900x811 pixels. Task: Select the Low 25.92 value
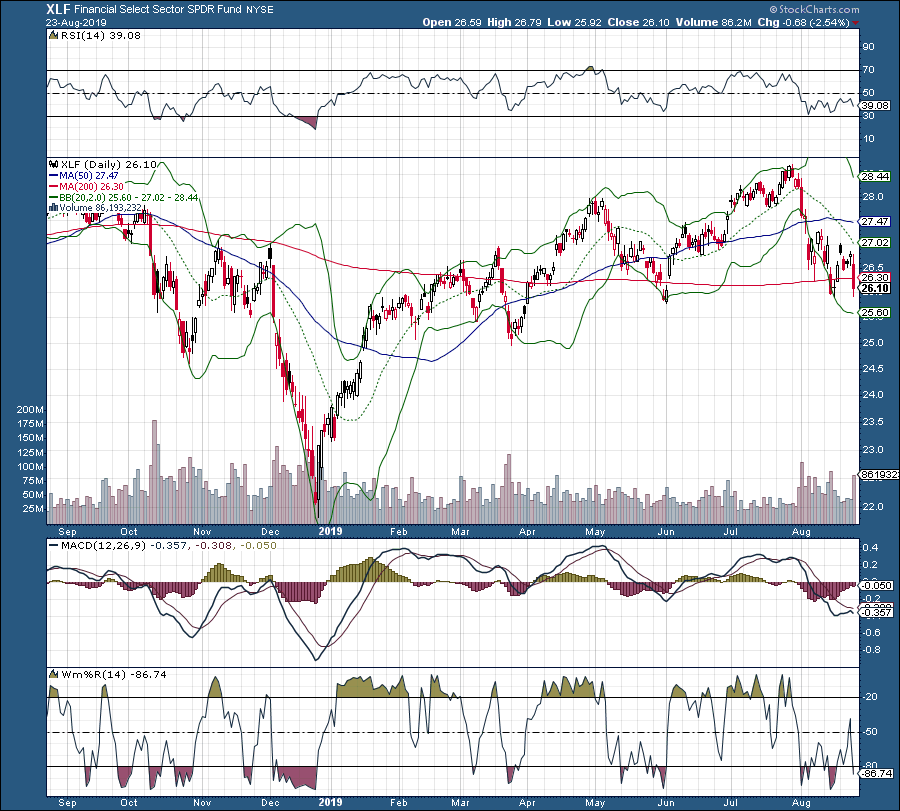(575, 22)
